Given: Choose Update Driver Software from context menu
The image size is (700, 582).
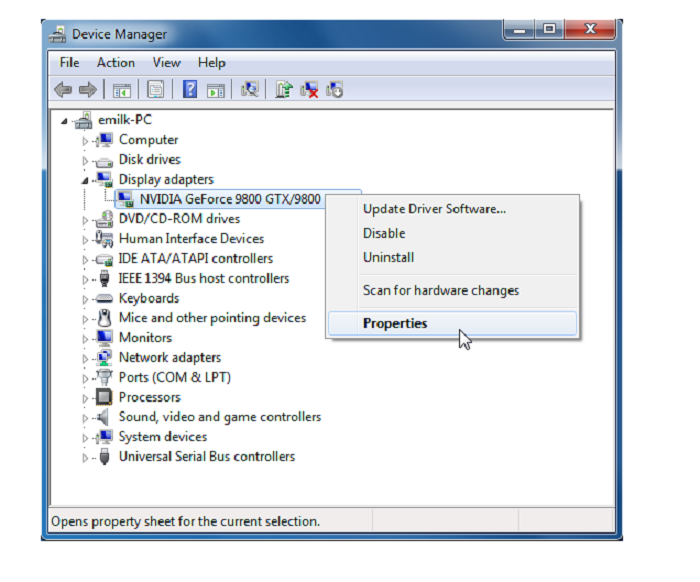Looking at the screenshot, I should (x=452, y=209).
